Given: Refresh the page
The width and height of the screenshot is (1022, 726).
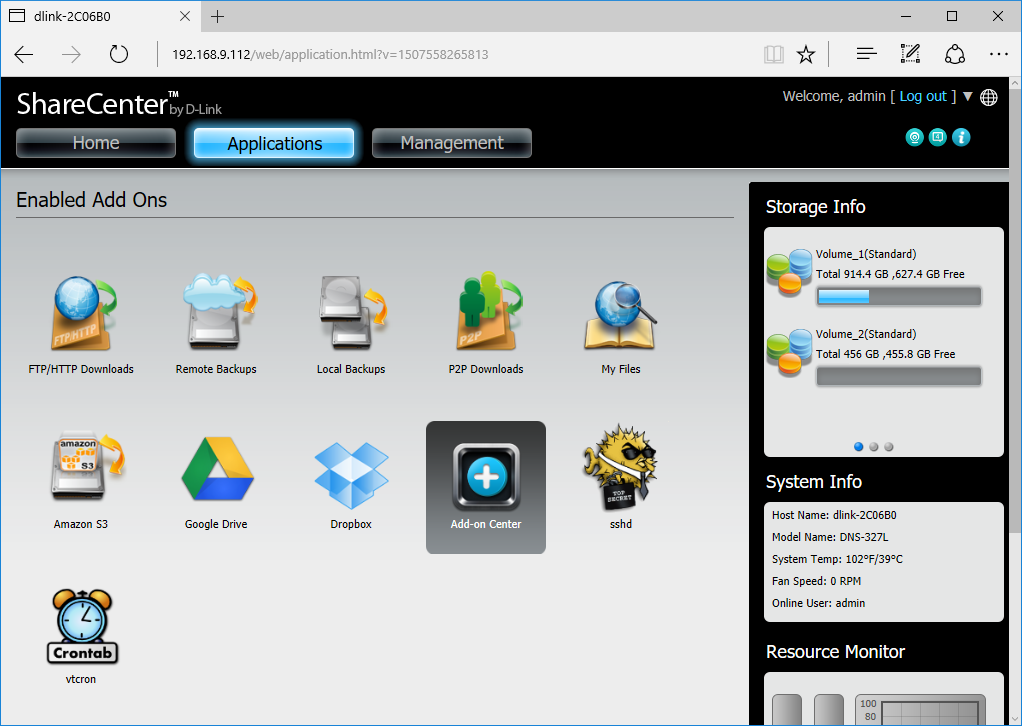Looking at the screenshot, I should click(x=119, y=54).
